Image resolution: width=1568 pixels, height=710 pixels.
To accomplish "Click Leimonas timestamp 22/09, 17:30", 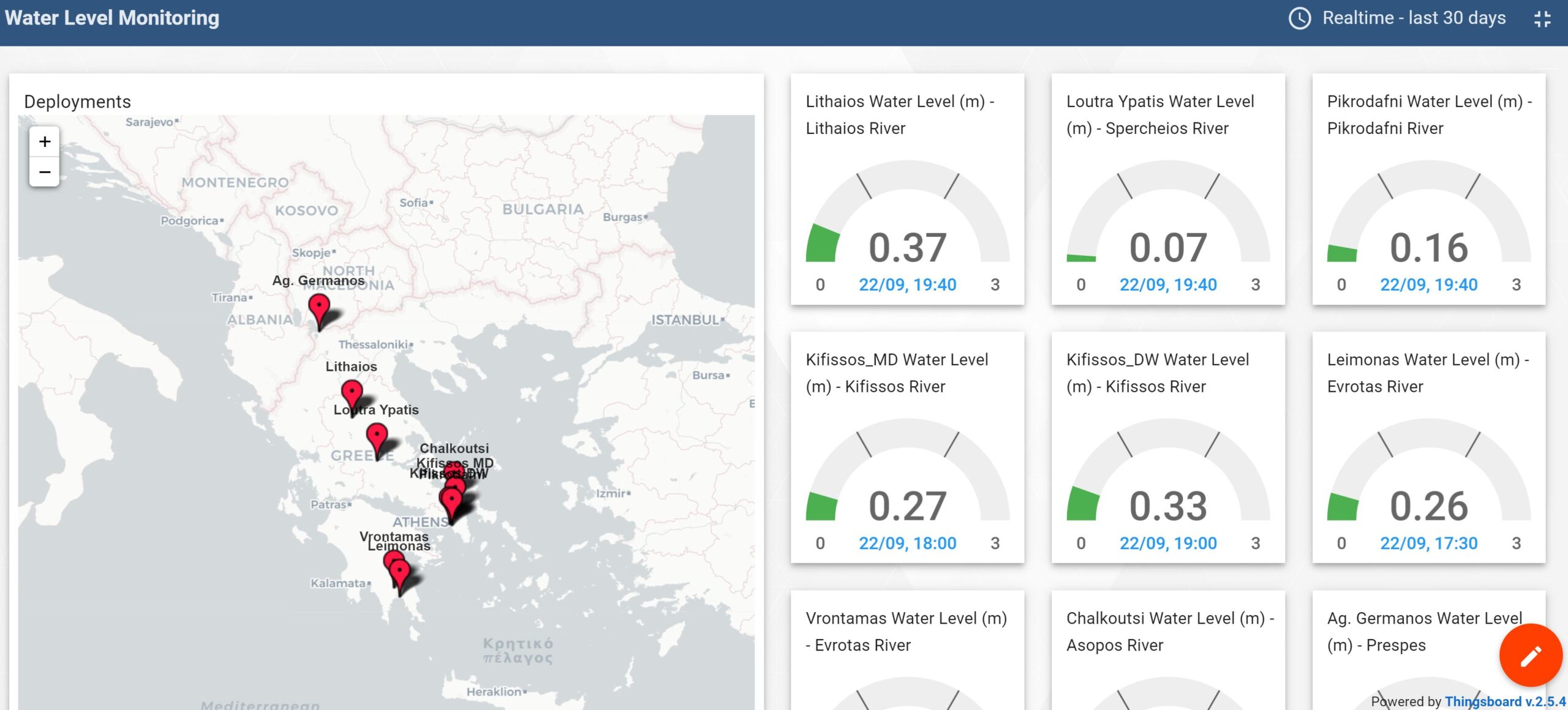I will coord(1429,543).
